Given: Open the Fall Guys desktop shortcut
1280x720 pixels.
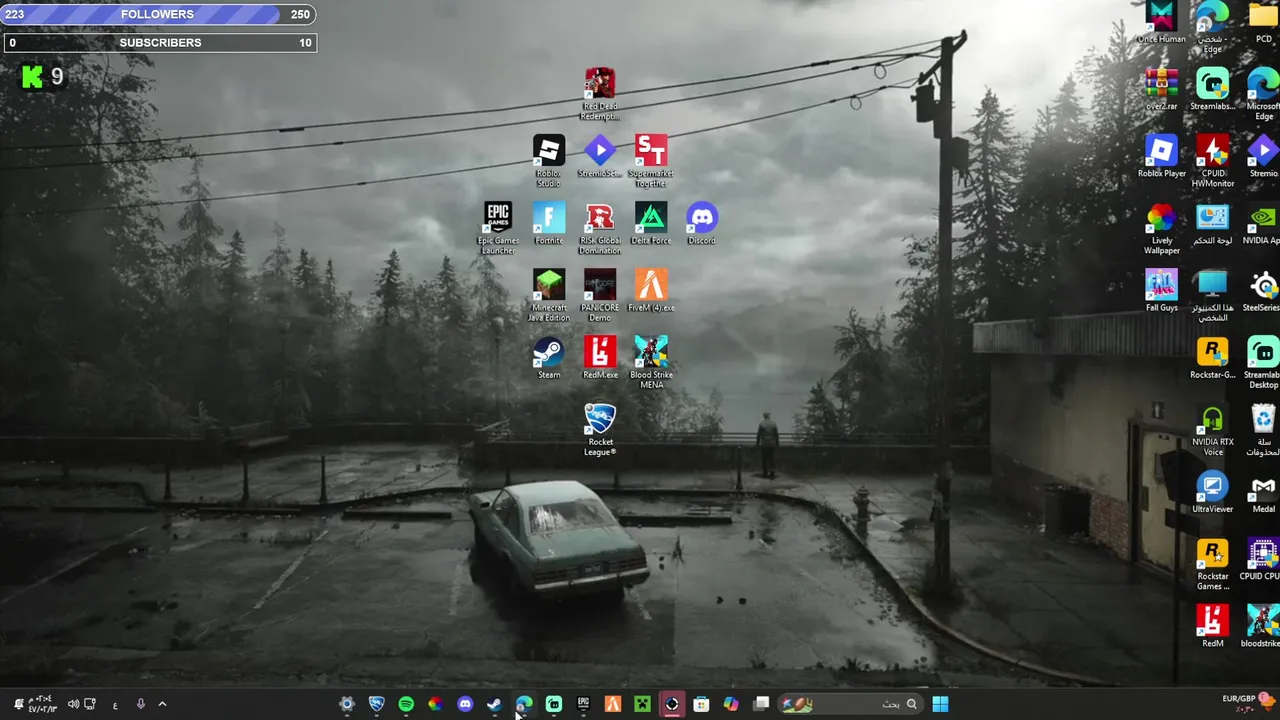Looking at the screenshot, I should 1161,291.
